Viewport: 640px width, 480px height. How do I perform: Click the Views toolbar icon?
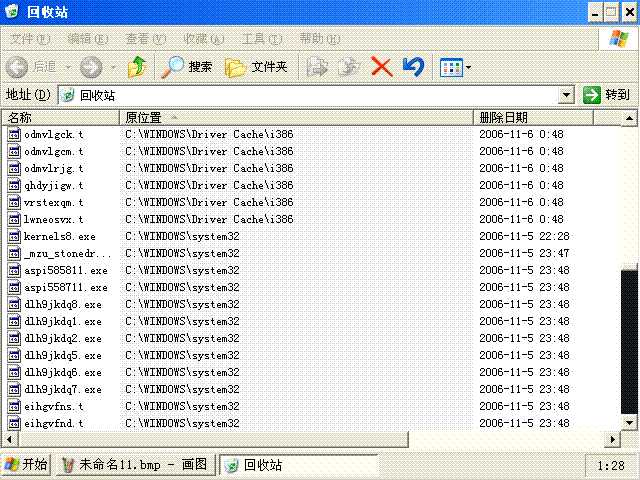click(x=451, y=67)
